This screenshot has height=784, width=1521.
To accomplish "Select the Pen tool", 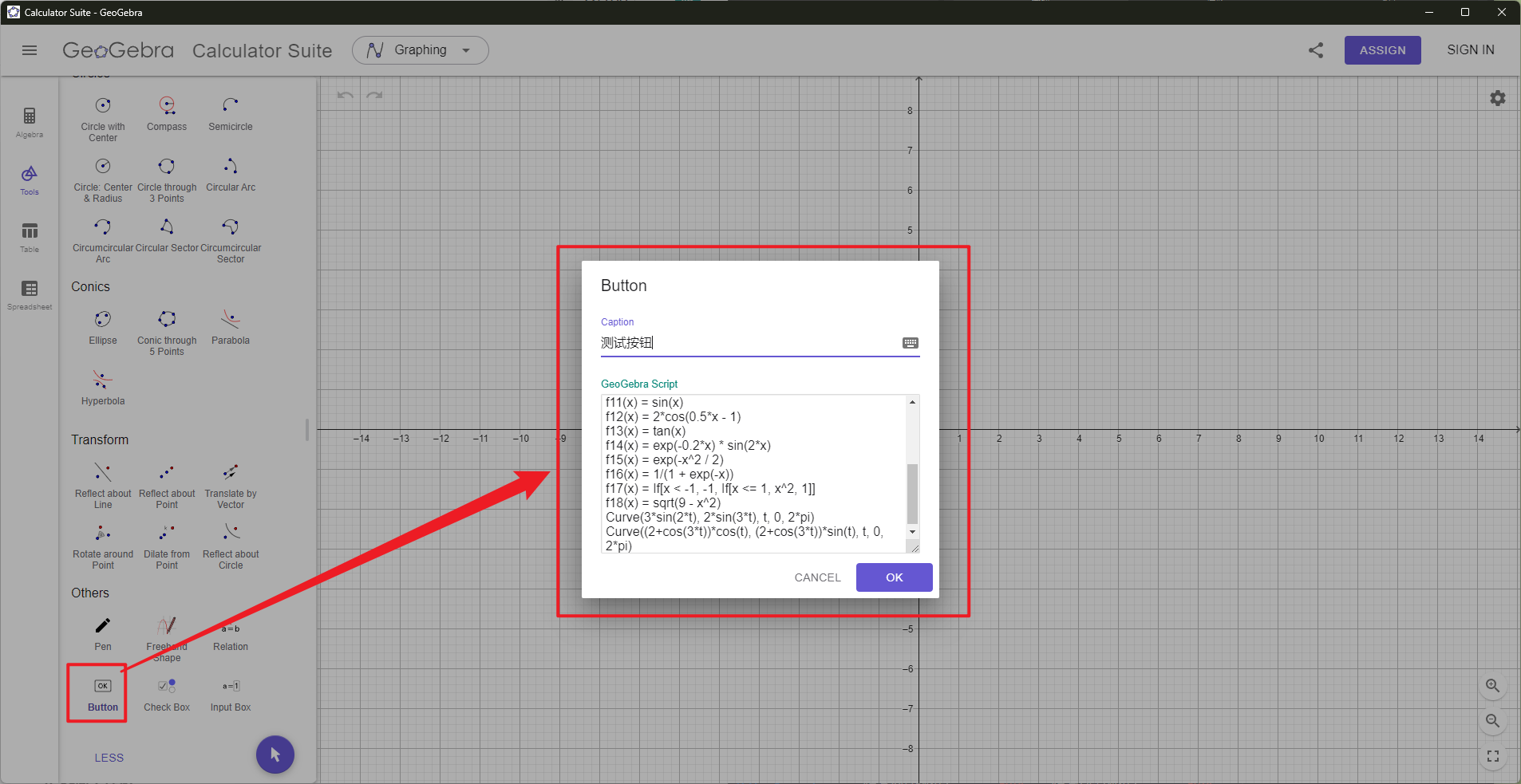I will tap(103, 634).
